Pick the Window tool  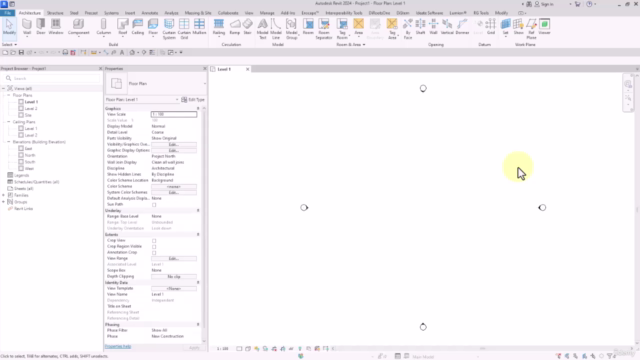[x=56, y=27]
